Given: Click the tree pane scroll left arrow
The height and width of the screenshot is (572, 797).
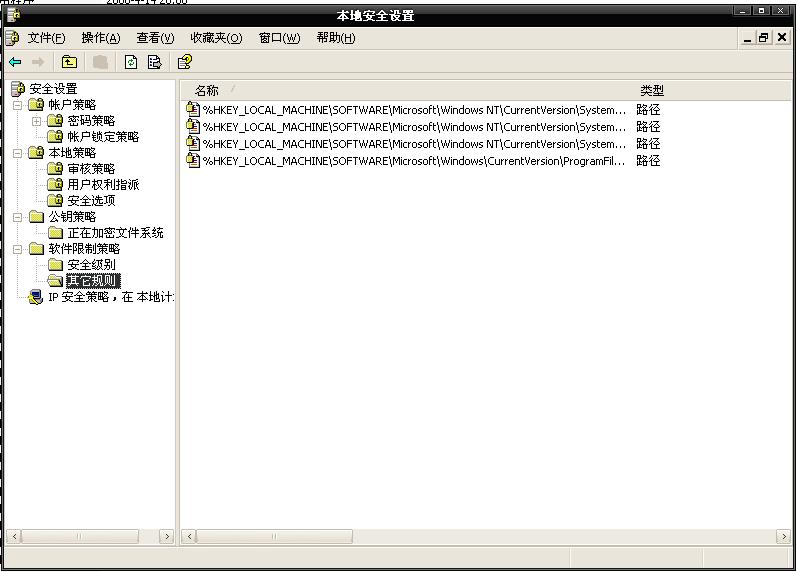Looking at the screenshot, I should coord(14,536).
